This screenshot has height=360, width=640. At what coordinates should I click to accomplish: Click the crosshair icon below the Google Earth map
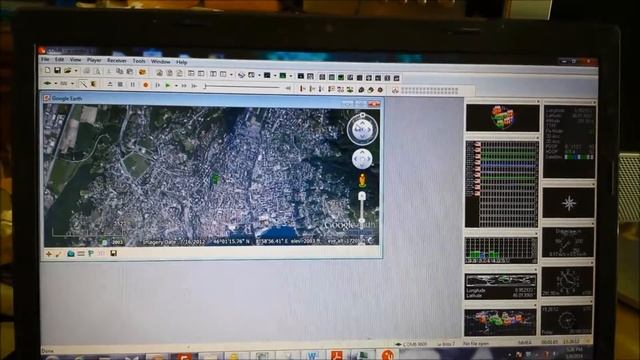[x=49, y=254]
